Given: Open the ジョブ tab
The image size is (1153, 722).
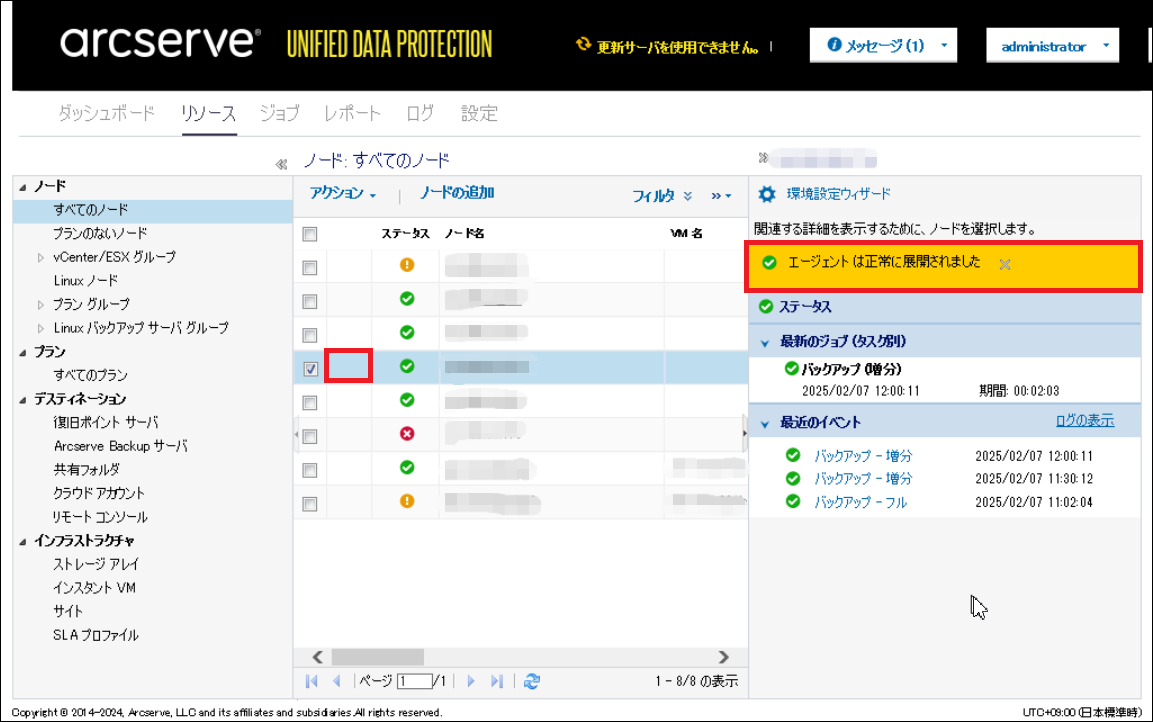Looking at the screenshot, I should point(279,113).
